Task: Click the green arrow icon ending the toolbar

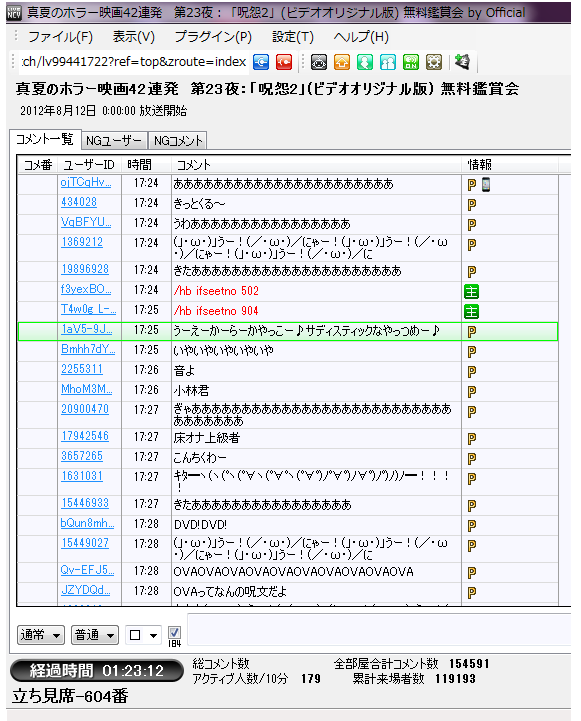Action: point(462,62)
